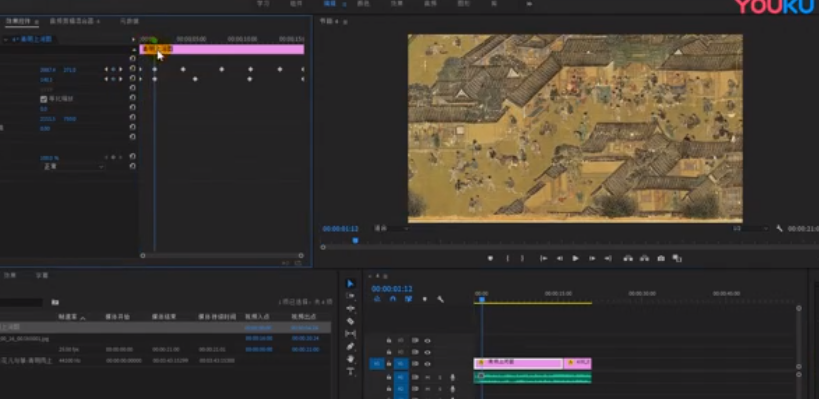819x399 pixels.
Task: Pick the Pen tool
Action: pos(350,346)
